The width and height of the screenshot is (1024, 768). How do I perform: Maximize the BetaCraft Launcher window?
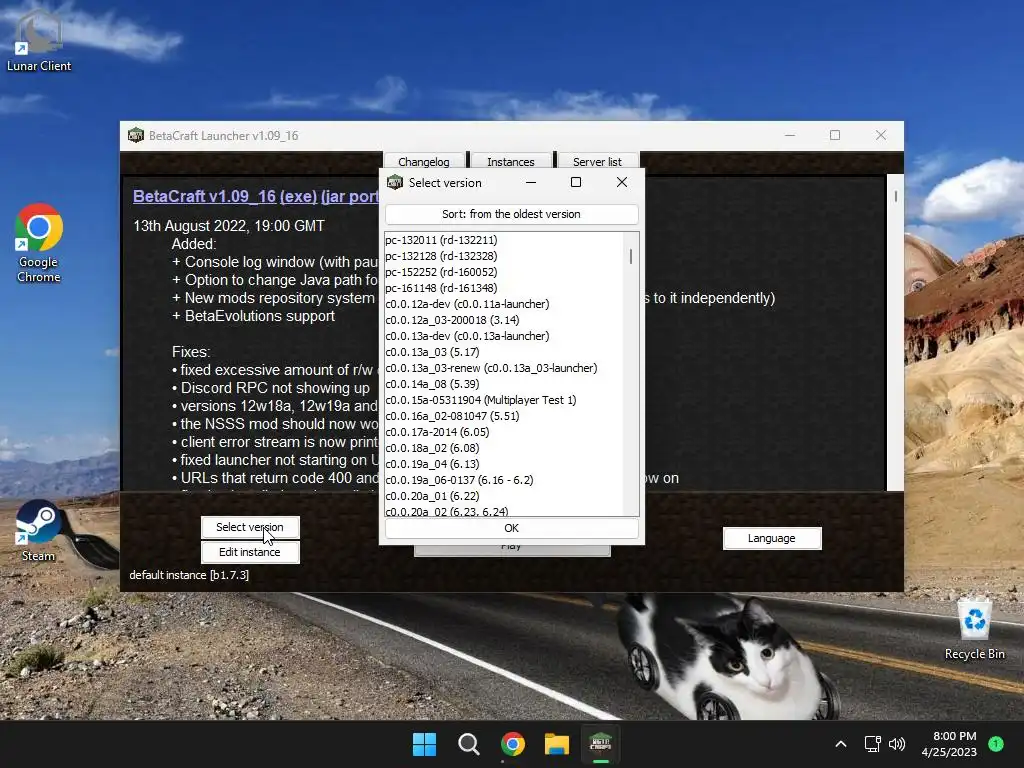[x=835, y=135]
